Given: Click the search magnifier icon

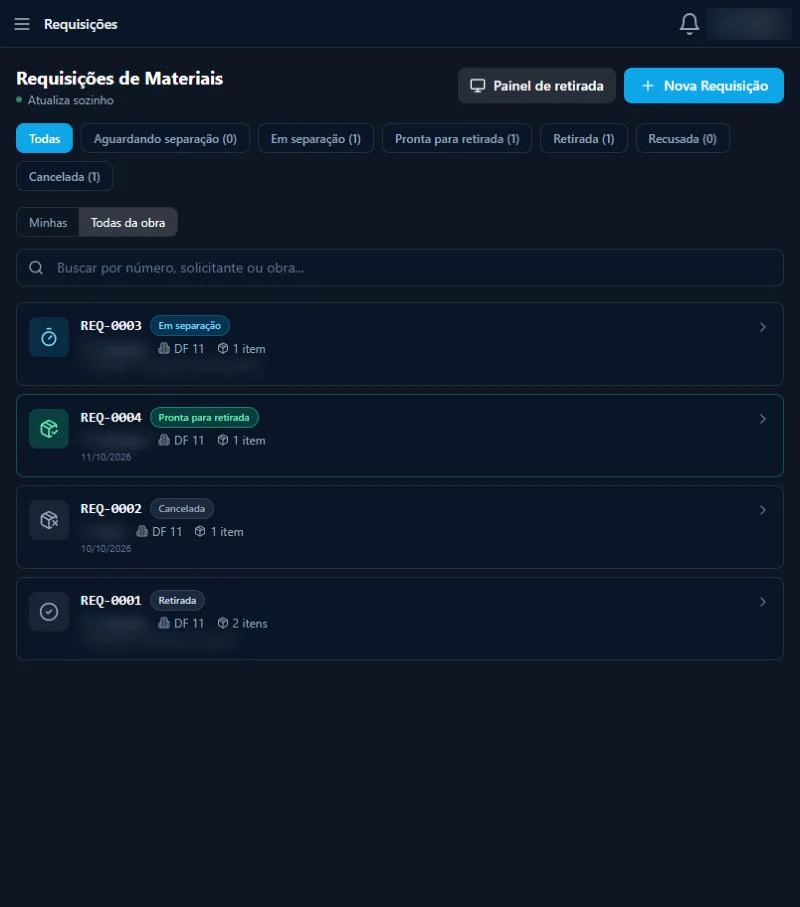Looking at the screenshot, I should pyautogui.click(x=36, y=268).
